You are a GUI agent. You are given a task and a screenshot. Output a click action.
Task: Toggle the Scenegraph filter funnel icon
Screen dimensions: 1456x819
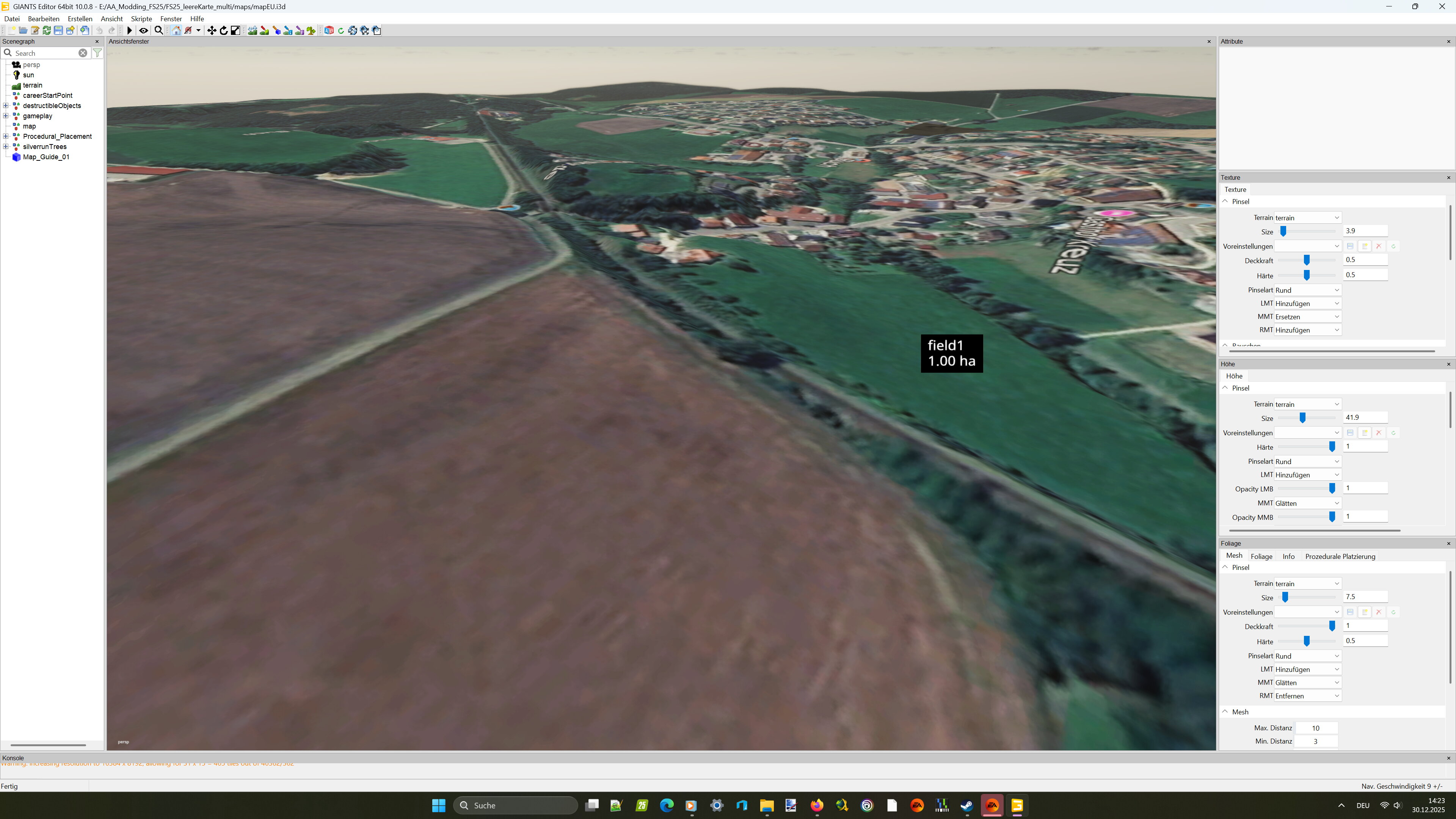pyautogui.click(x=97, y=53)
